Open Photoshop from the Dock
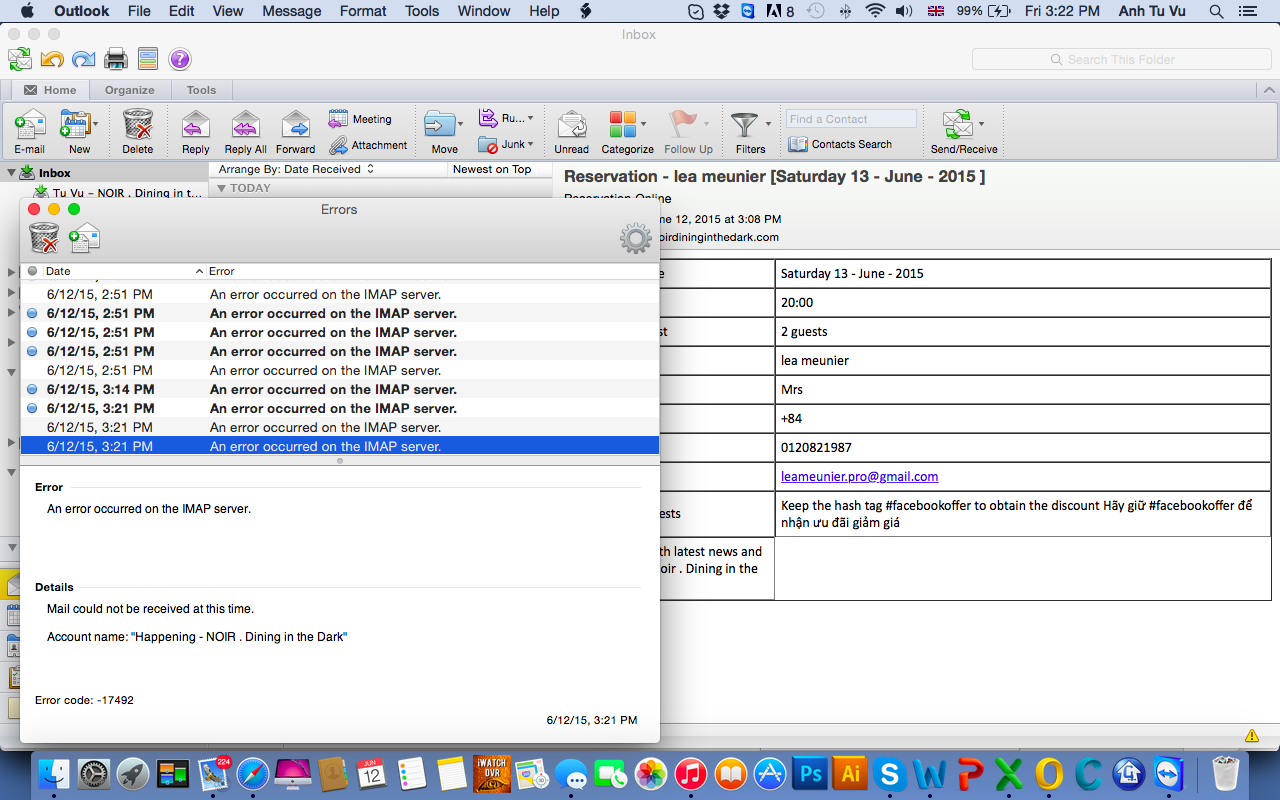The image size is (1280, 800). [810, 773]
